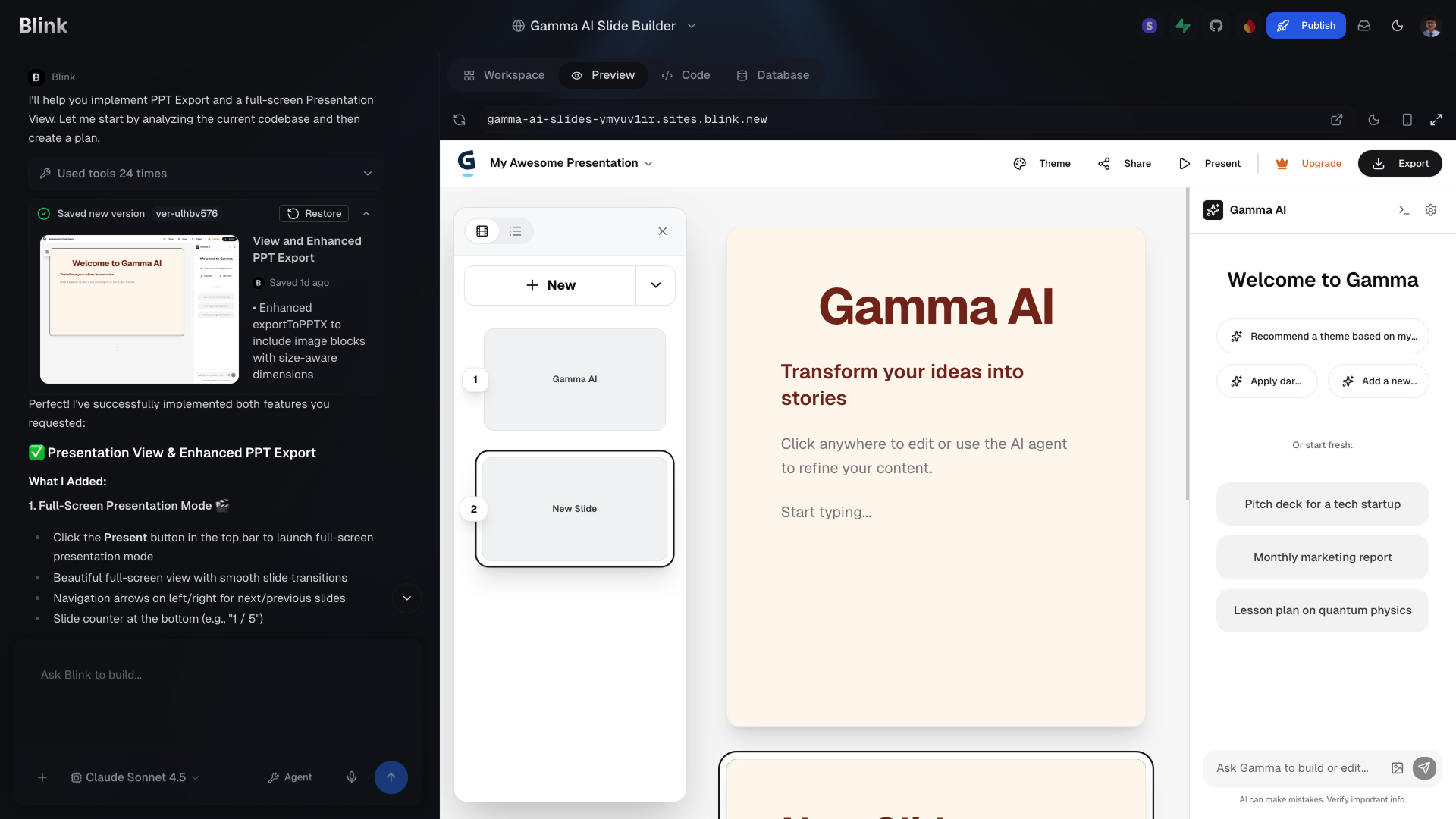Open Gamma AI panel settings gear
This screenshot has width=1456, height=819.
coord(1431,210)
